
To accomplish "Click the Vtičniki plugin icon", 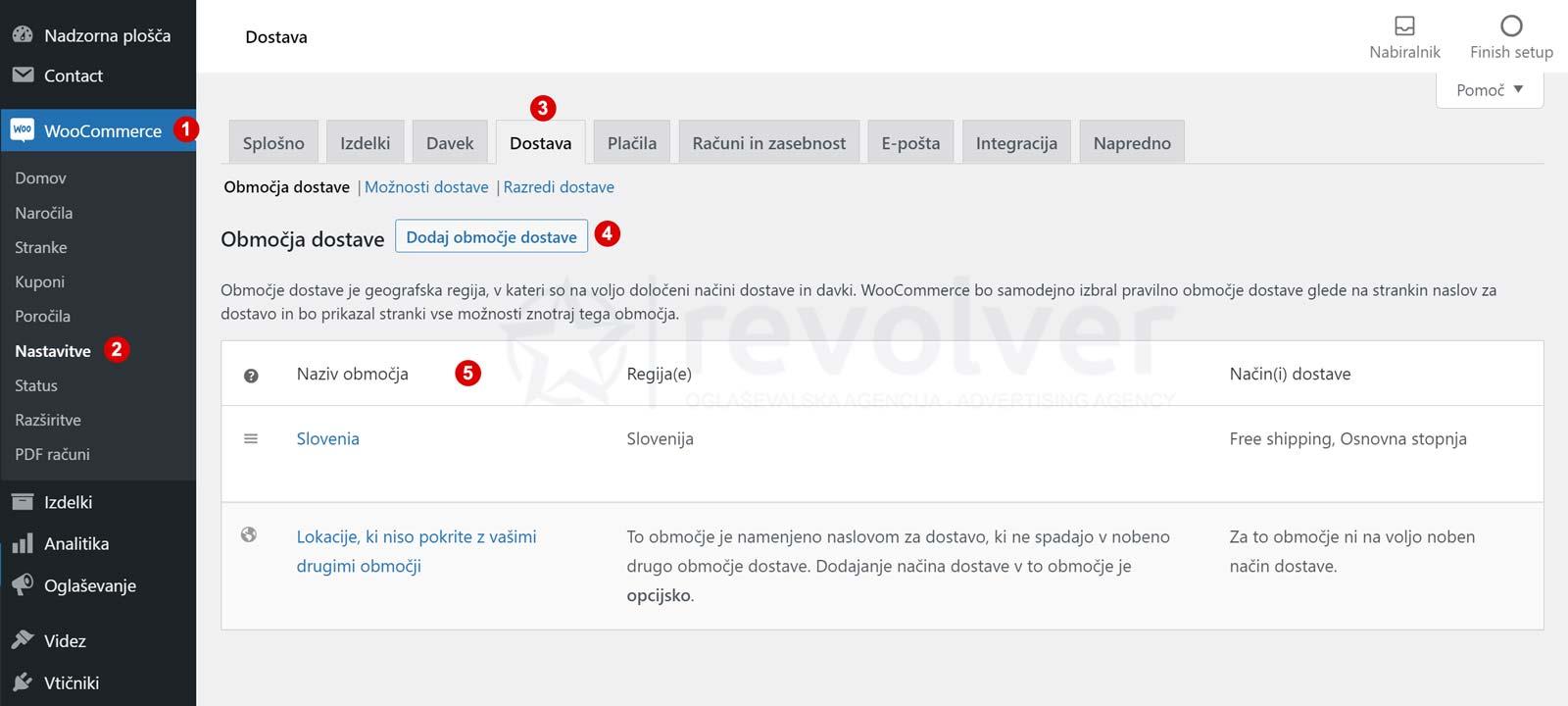I will 23,682.
